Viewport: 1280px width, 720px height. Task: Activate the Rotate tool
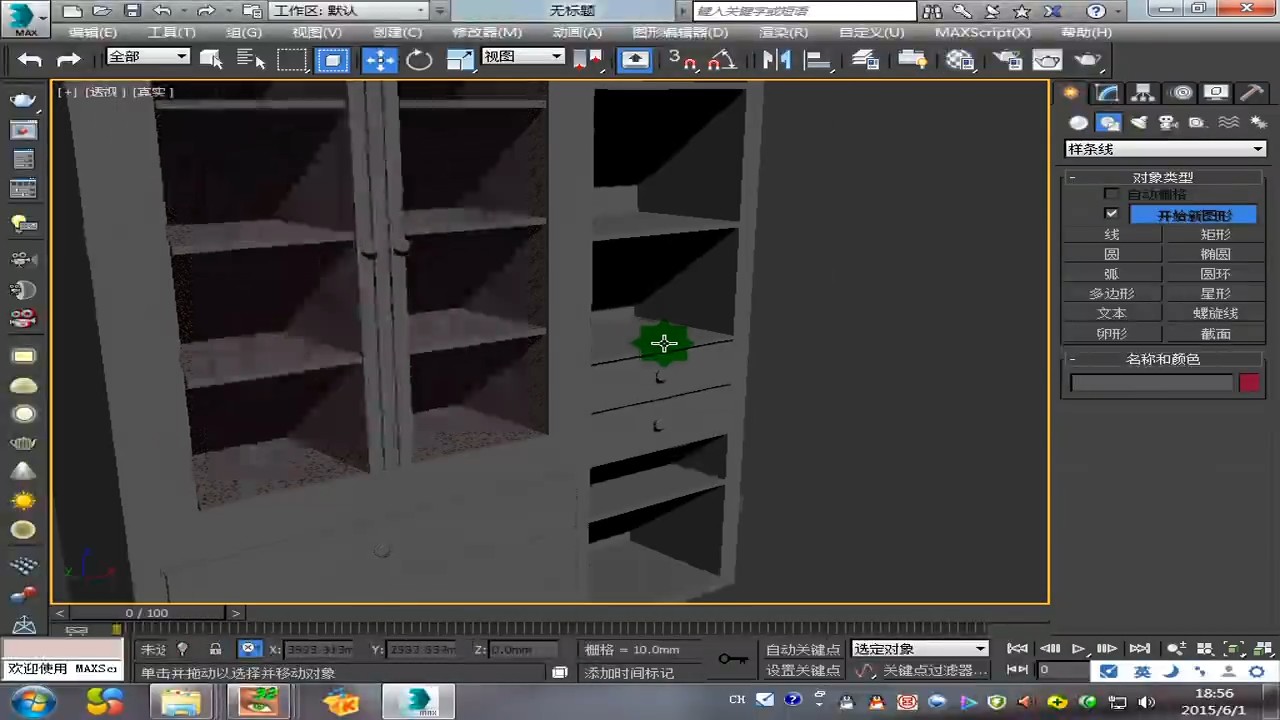point(420,60)
